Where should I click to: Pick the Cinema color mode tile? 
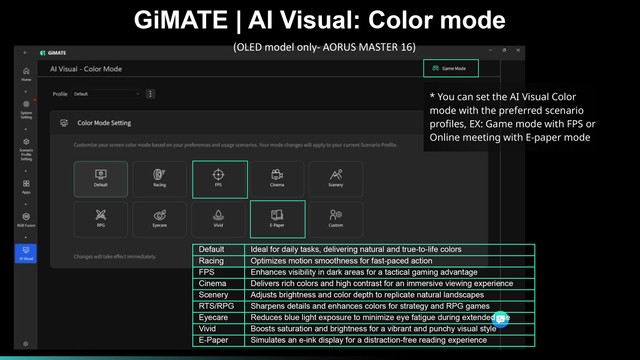(277, 179)
